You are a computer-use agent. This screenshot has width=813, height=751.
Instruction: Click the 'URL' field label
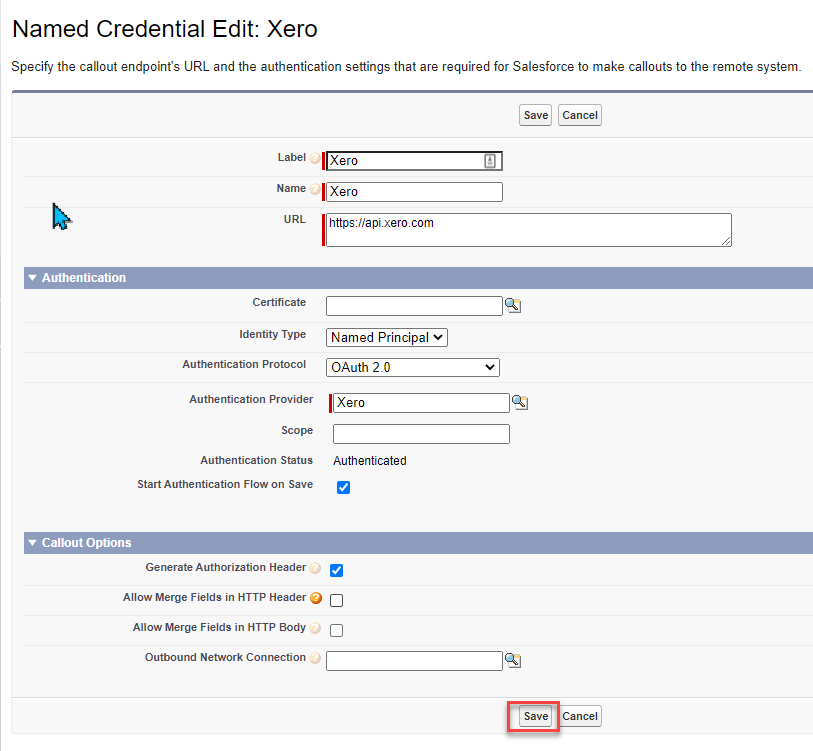click(295, 219)
